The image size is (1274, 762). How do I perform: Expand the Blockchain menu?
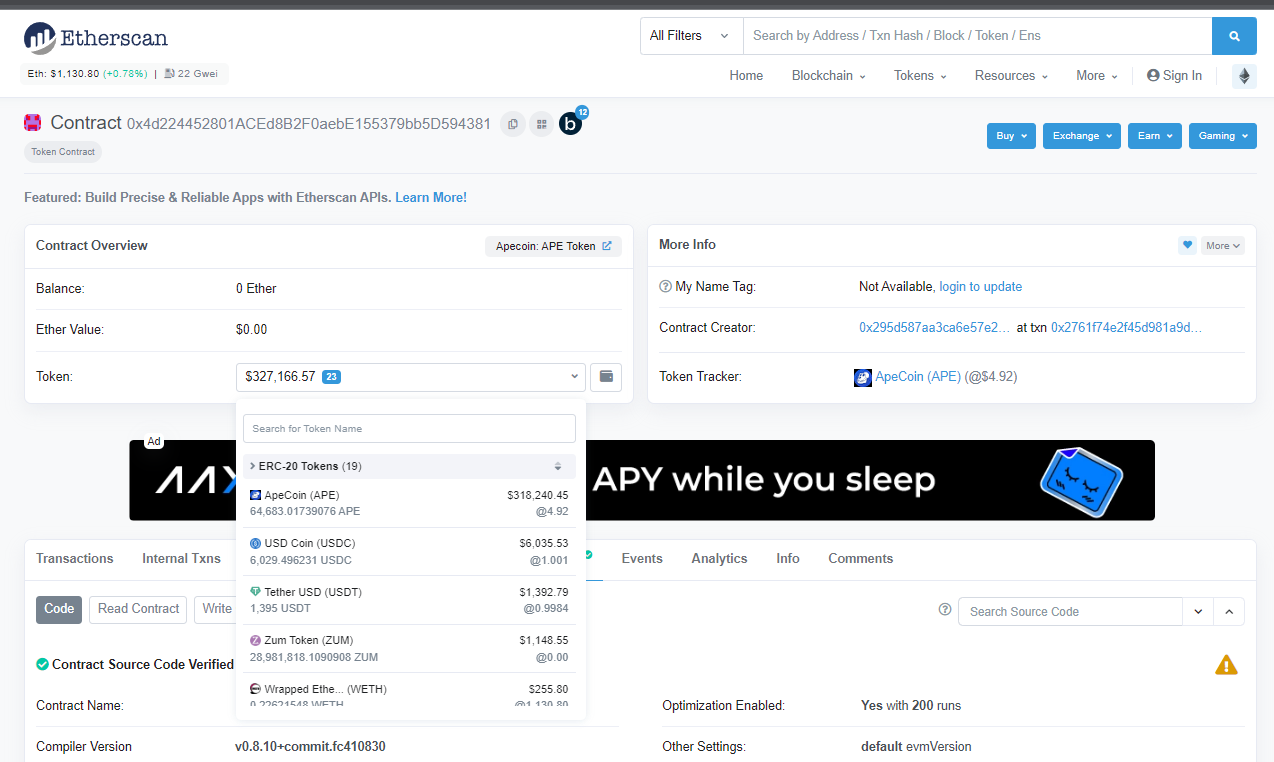[829, 76]
